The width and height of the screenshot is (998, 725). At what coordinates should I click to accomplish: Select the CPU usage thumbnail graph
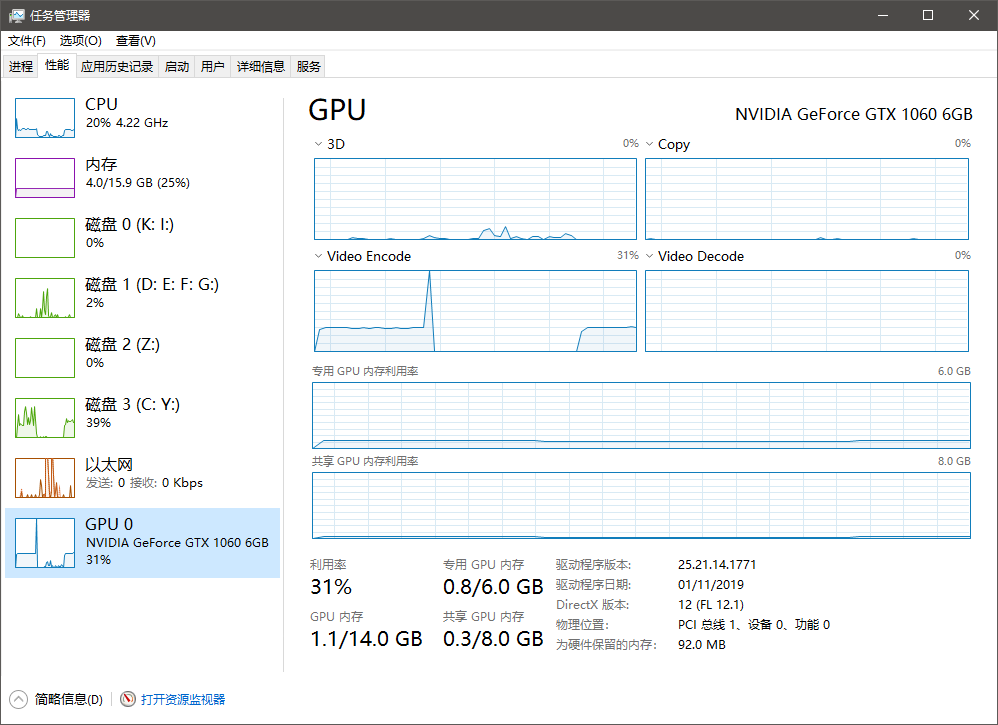[x=45, y=118]
